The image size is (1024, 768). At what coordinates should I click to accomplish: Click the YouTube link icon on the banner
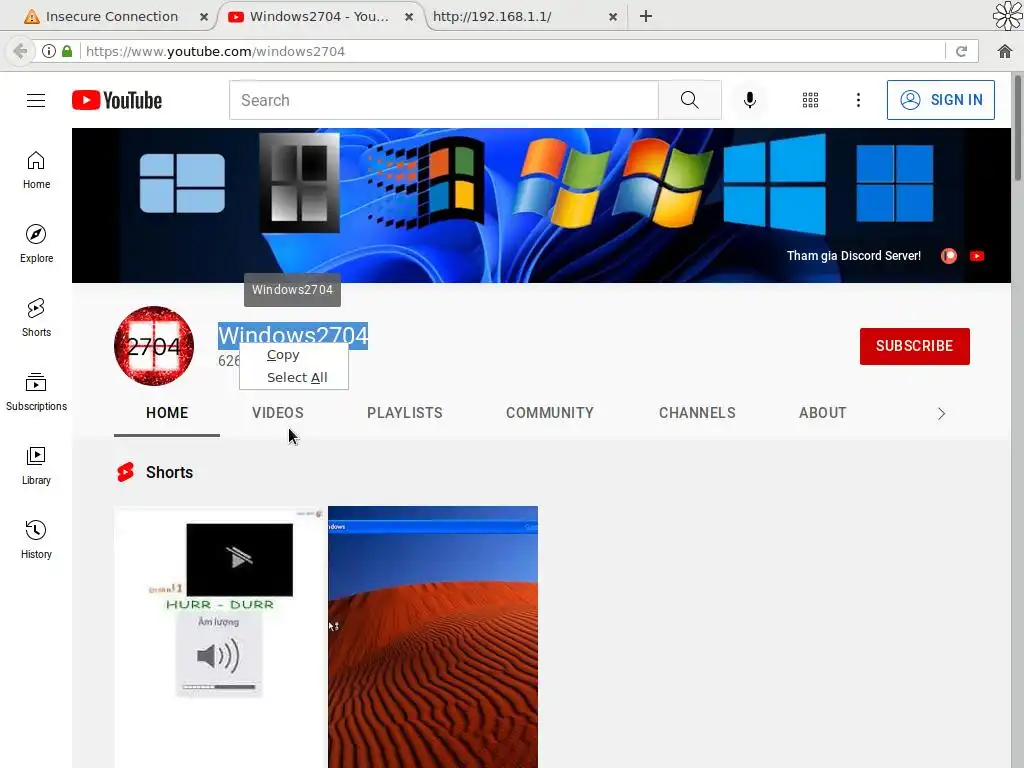click(x=977, y=256)
